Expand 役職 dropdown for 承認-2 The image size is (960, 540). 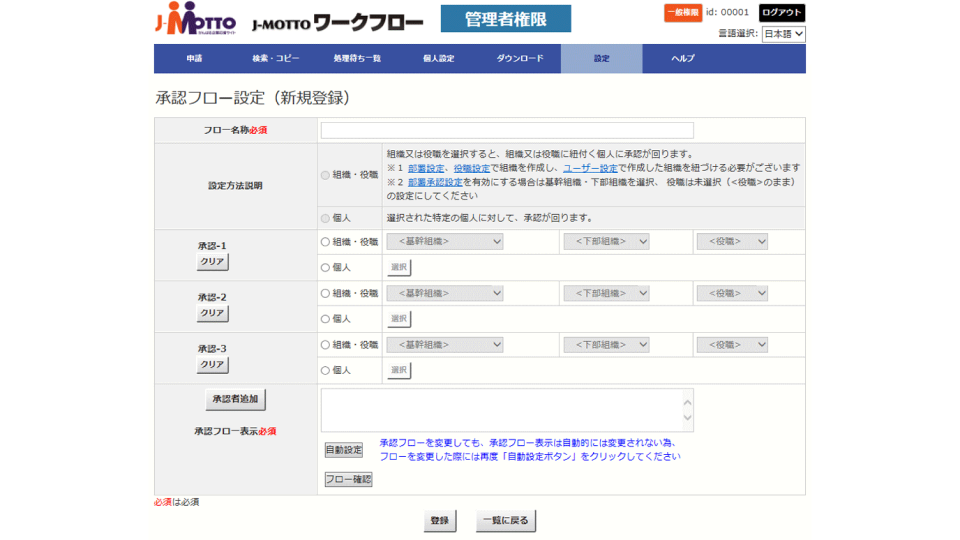click(x=732, y=293)
